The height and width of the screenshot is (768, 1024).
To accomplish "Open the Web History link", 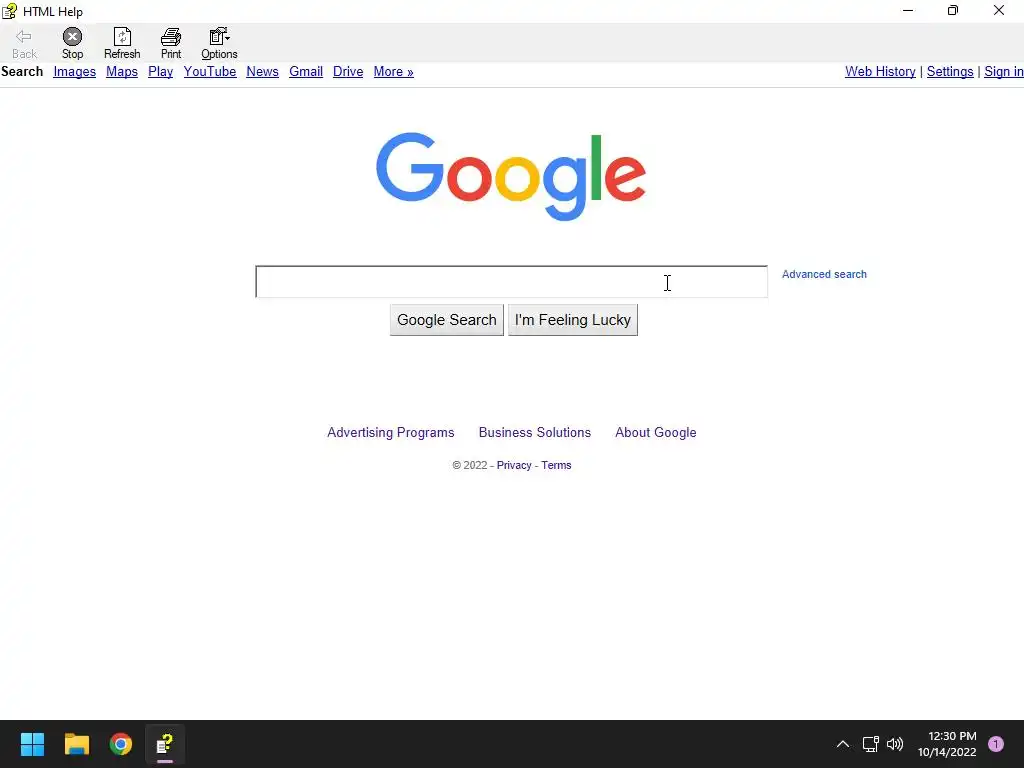I will [x=880, y=72].
